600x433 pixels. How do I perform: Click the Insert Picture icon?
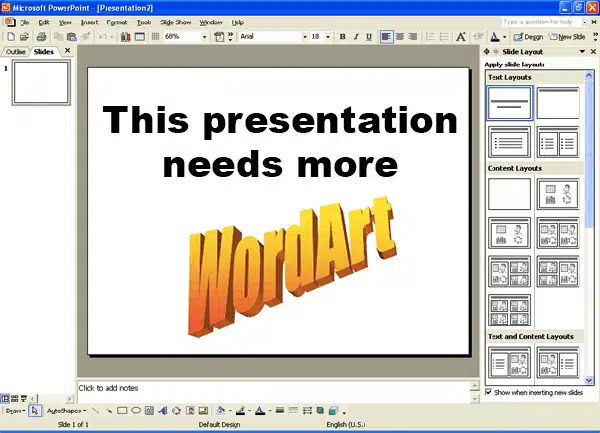coord(204,411)
